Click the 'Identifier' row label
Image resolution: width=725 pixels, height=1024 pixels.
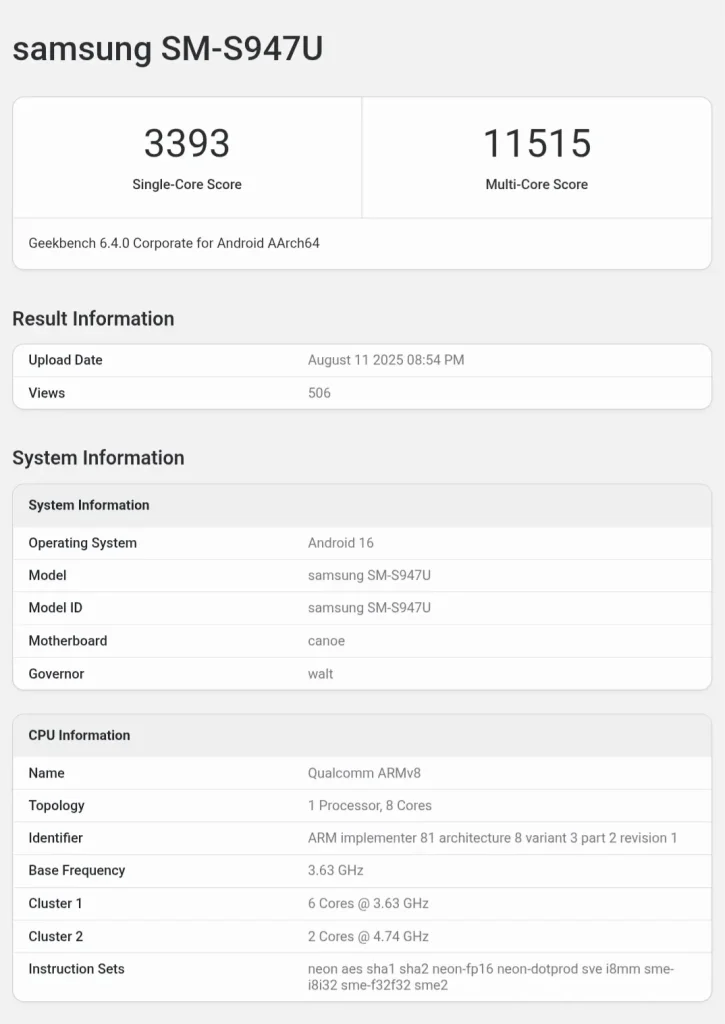coord(56,838)
